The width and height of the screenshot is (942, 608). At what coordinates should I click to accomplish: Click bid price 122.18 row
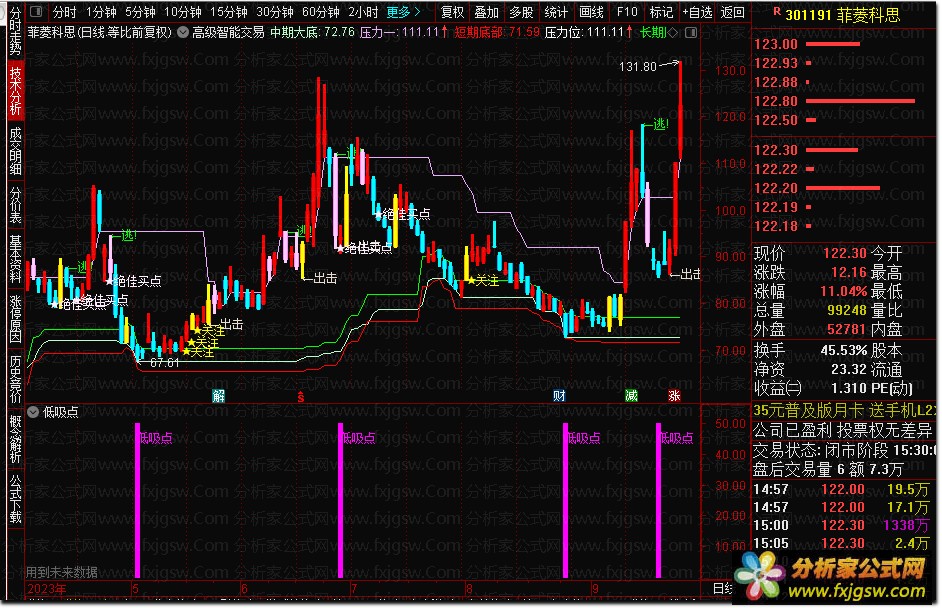(x=843, y=226)
